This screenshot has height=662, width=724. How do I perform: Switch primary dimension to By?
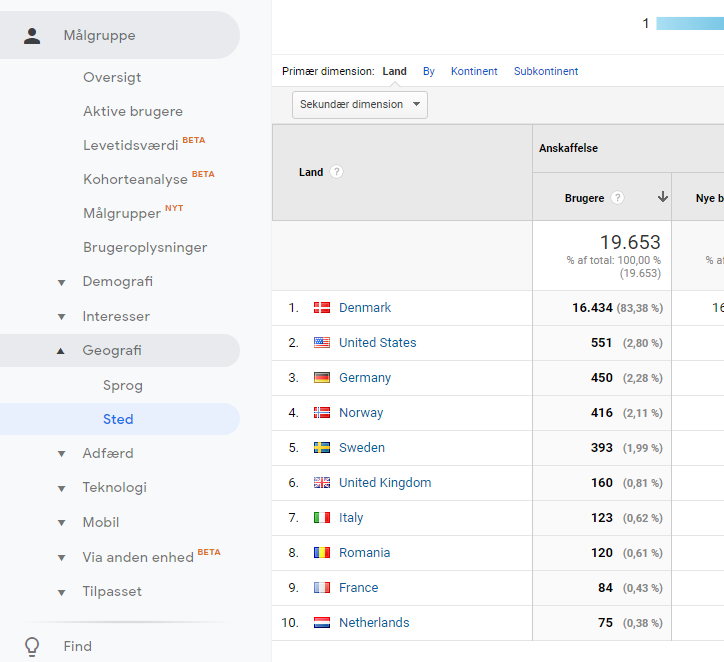[x=428, y=71]
